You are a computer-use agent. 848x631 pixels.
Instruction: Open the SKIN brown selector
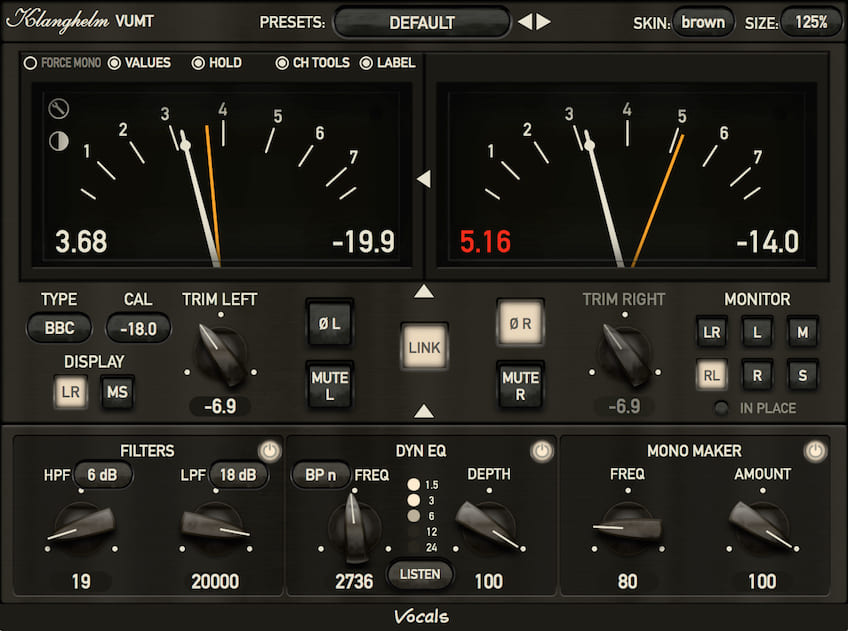(x=703, y=22)
